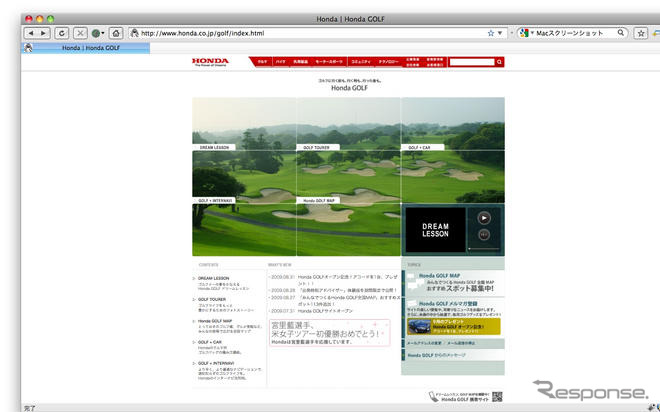
Task: Open DREAM LESSON in contents list
Action: (213, 278)
